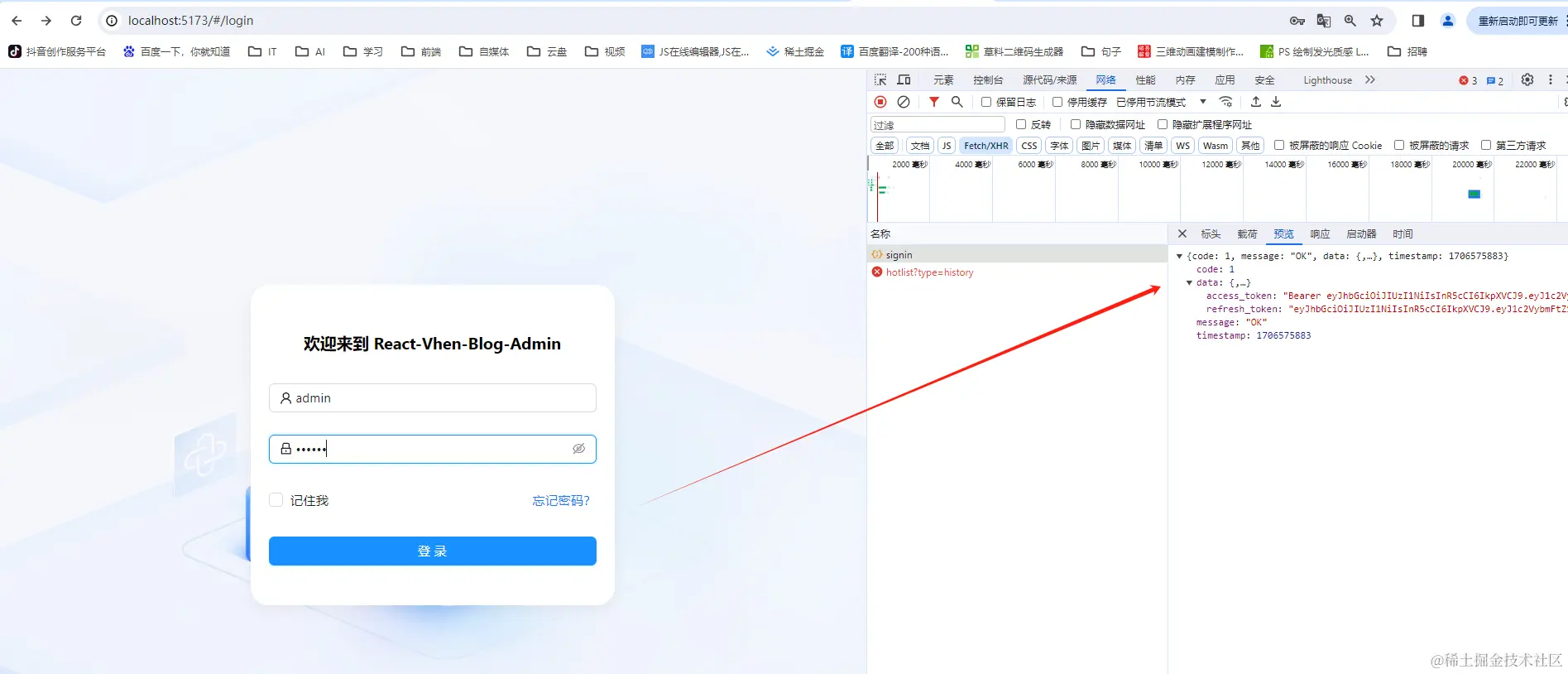Expand more DevTools tabs chevron
Screen dimensions: 1568x674
1370,79
